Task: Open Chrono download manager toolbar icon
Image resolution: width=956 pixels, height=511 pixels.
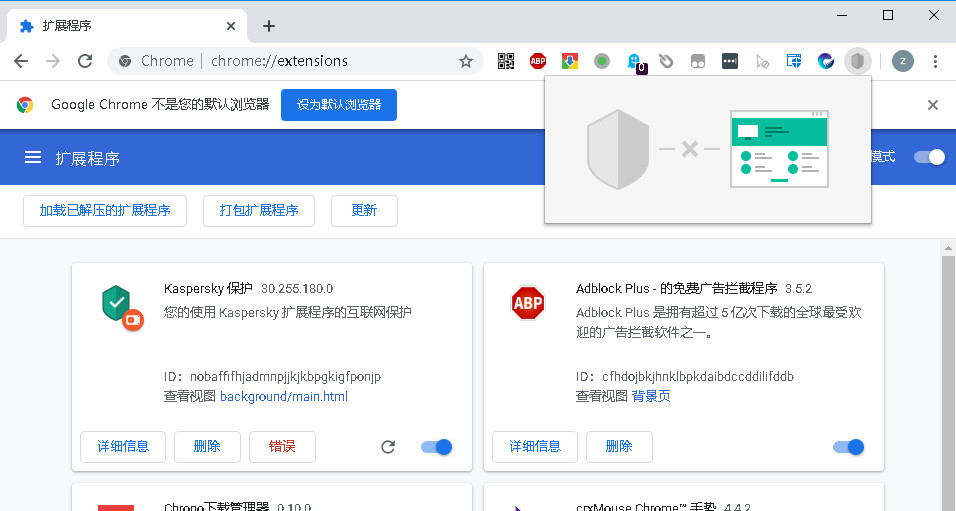Action: 569,61
